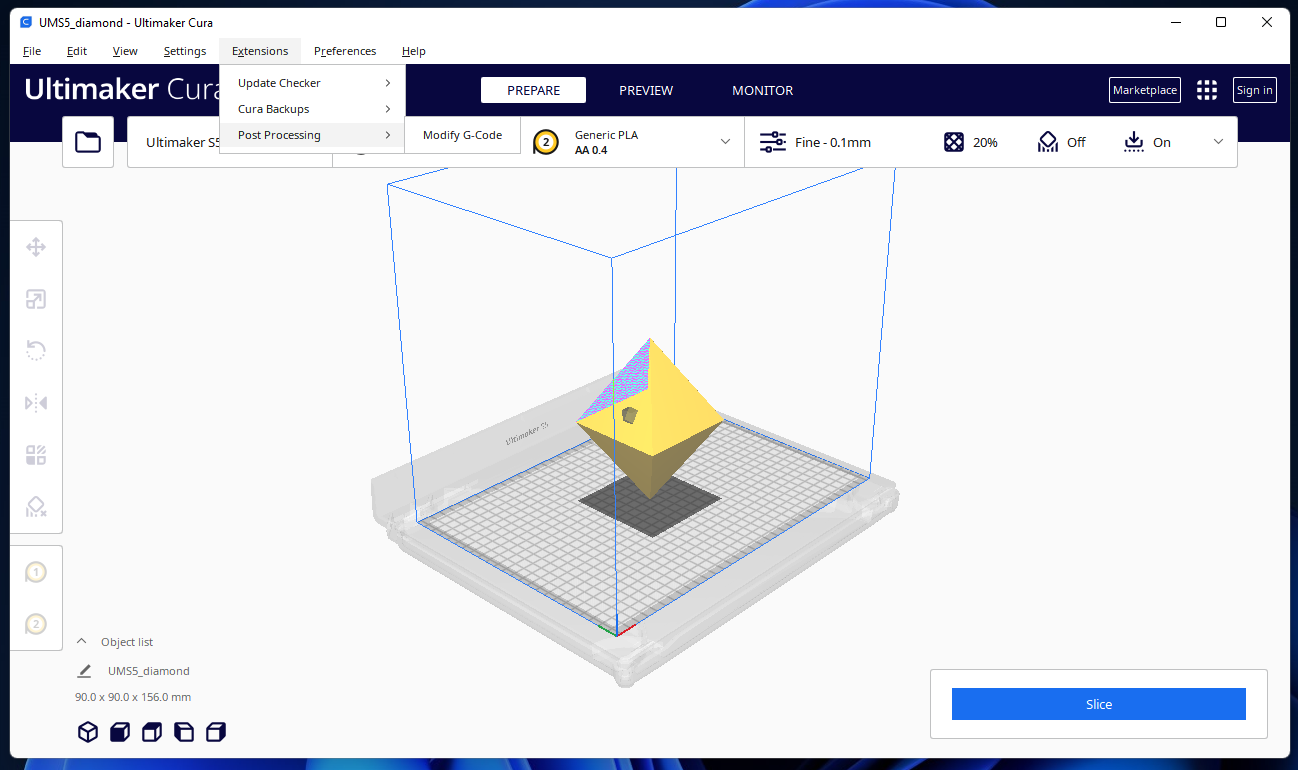This screenshot has height=770, width=1298.
Task: Minimize the Cura window
Action: [1175, 22]
